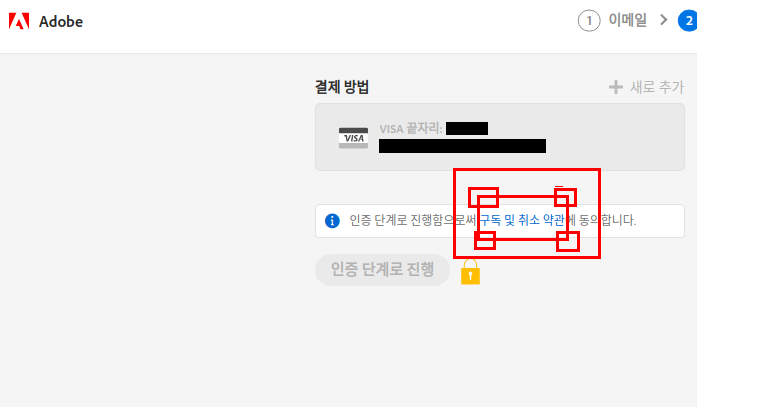This screenshot has width=775, height=407.
Task: Select the blue step 2 circle
Action: point(688,21)
